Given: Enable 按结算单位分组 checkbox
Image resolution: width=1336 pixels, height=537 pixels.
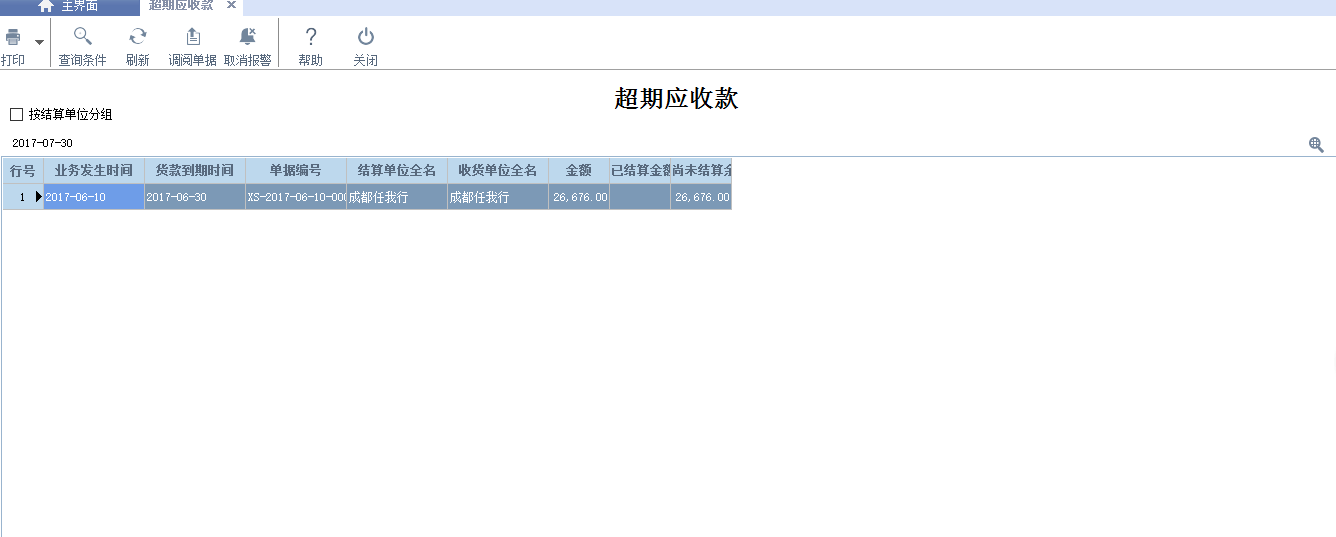Looking at the screenshot, I should (16, 115).
